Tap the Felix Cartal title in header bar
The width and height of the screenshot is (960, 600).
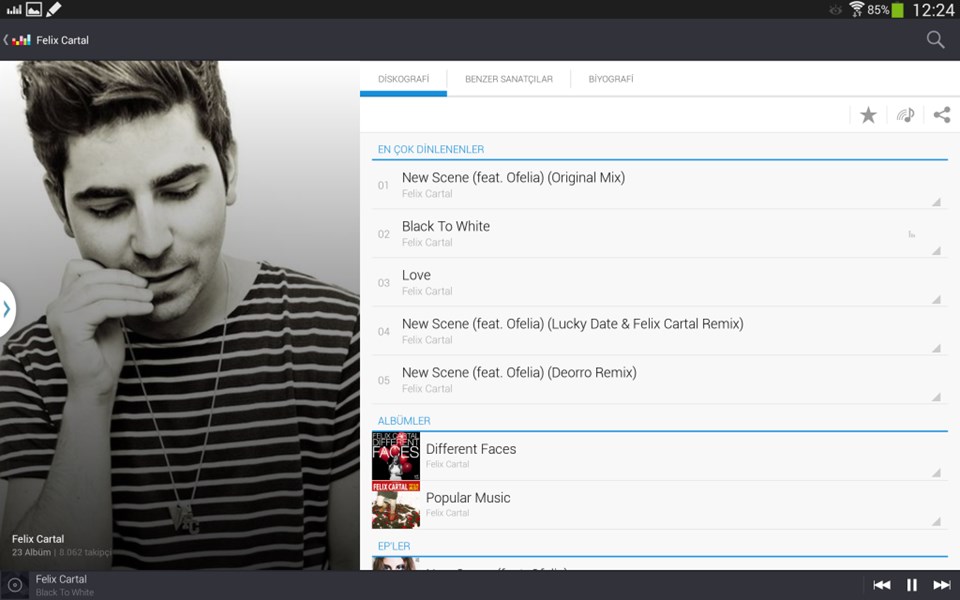[62, 40]
